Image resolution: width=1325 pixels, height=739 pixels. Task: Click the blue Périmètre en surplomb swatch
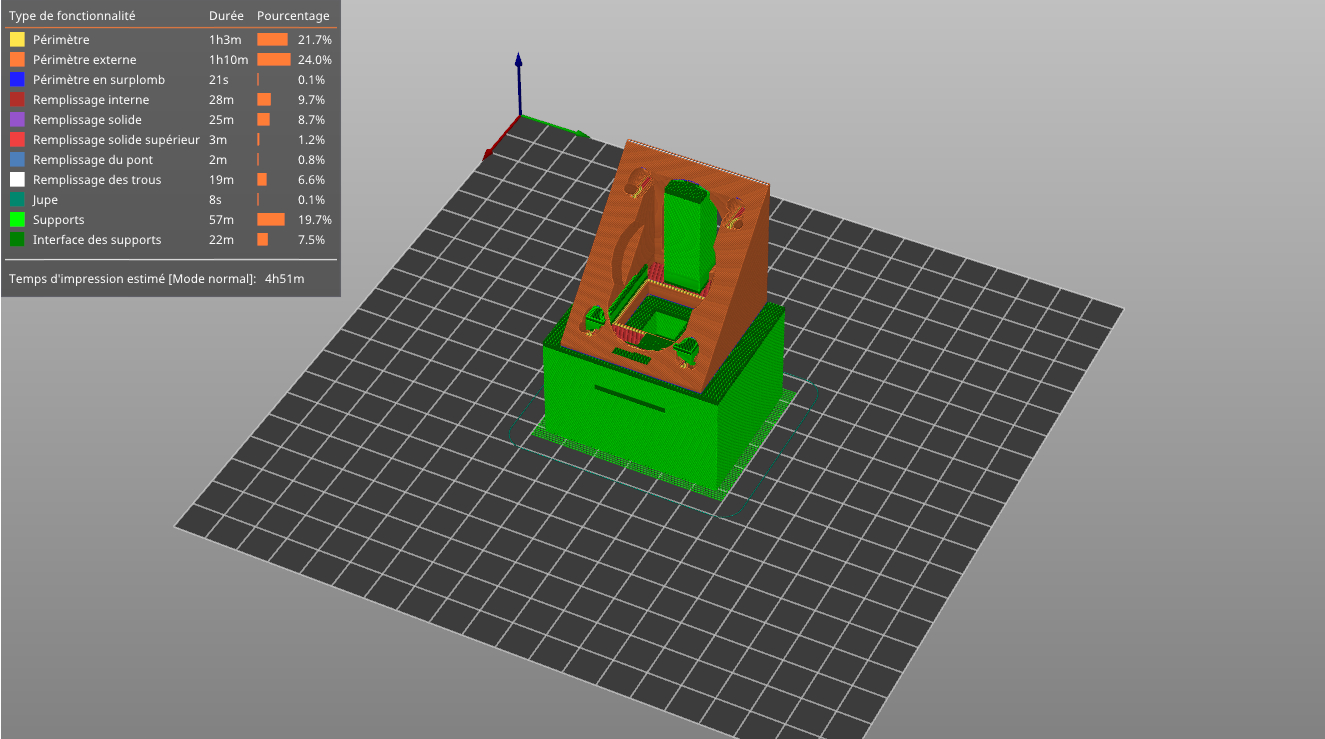(x=17, y=80)
